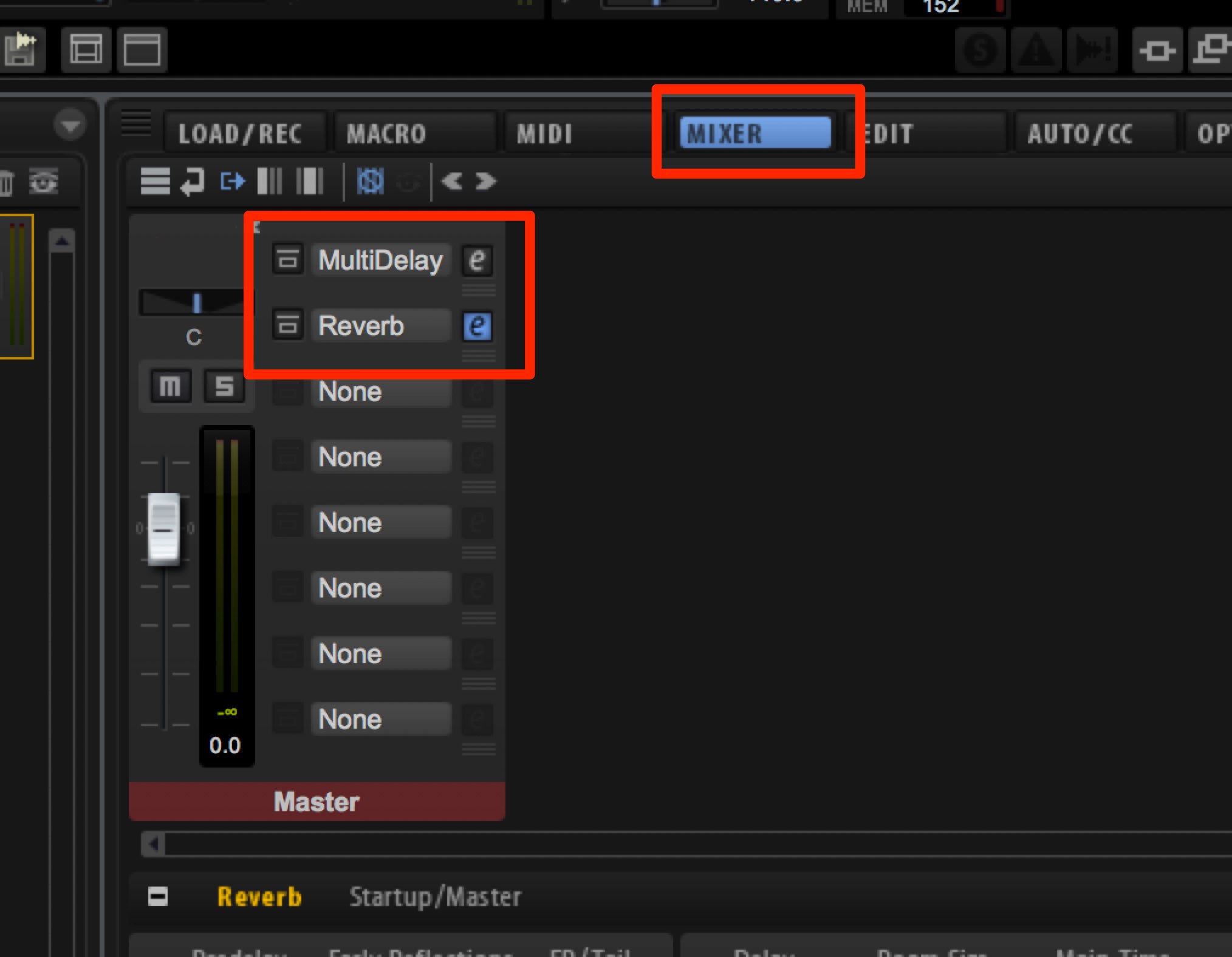Image resolution: width=1232 pixels, height=957 pixels.
Task: Solo the Master channel
Action: (224, 386)
